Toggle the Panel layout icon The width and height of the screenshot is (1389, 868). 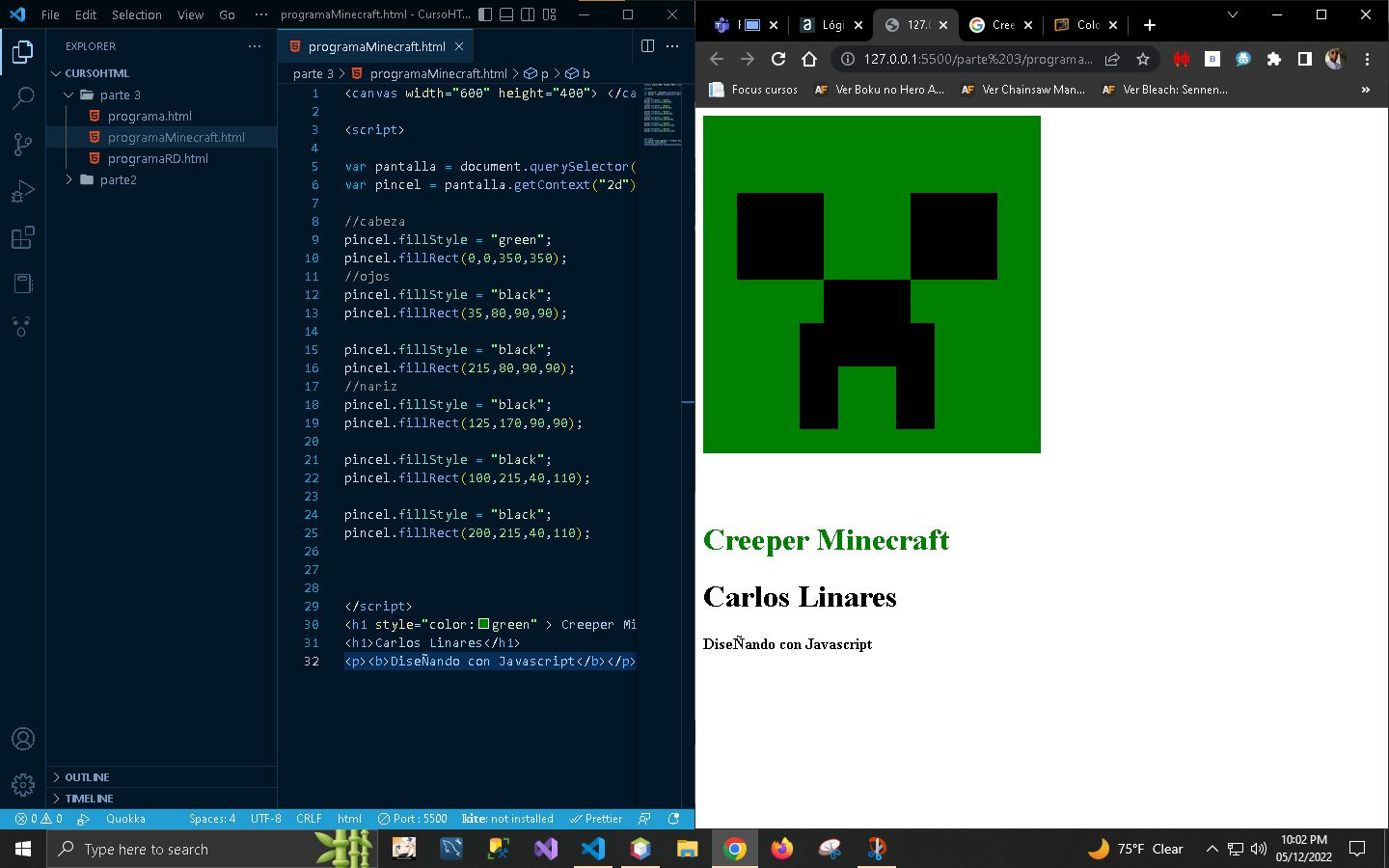[x=506, y=14]
